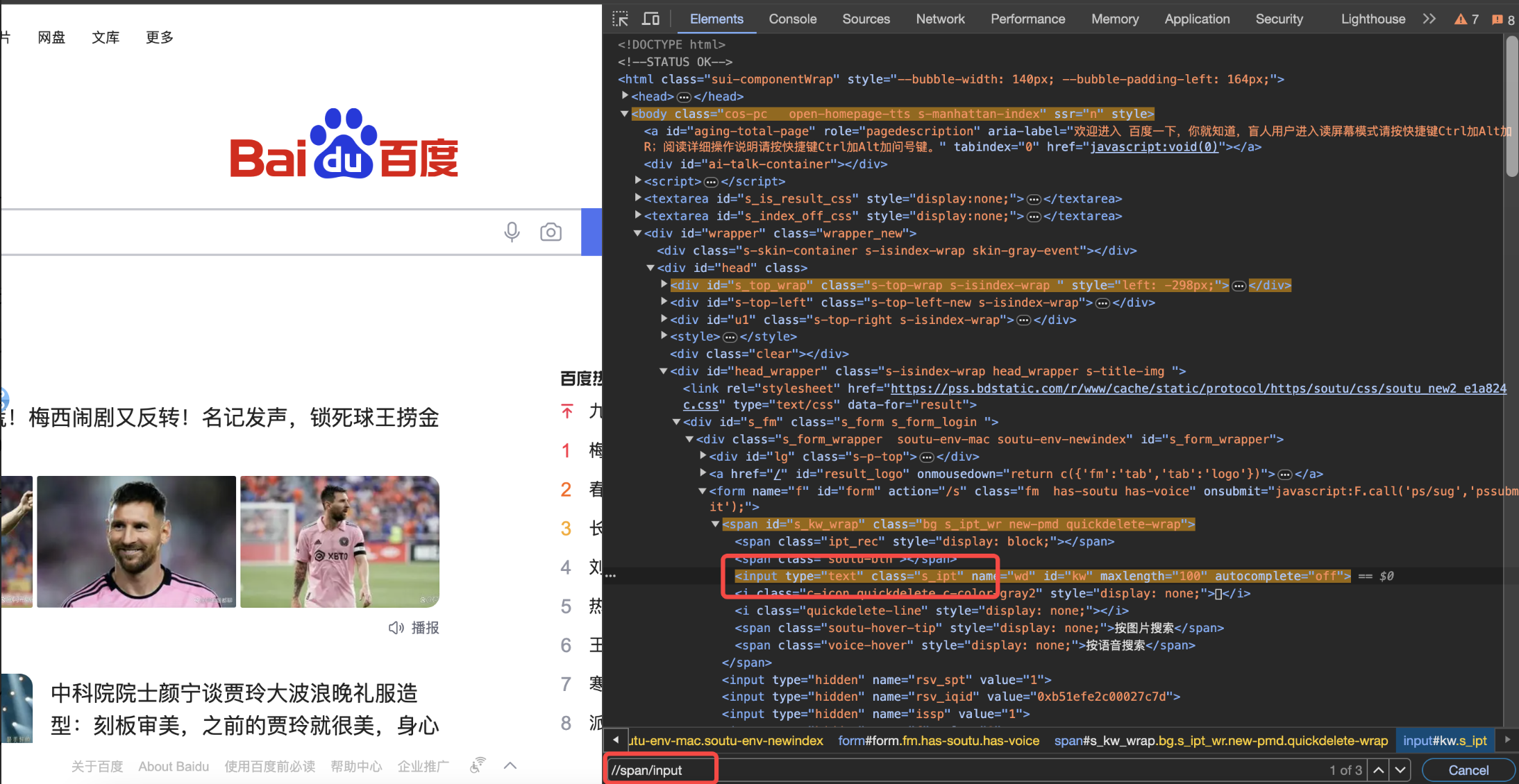Image resolution: width=1519 pixels, height=784 pixels.
Task: Click the voice search microphone icon
Action: click(512, 232)
